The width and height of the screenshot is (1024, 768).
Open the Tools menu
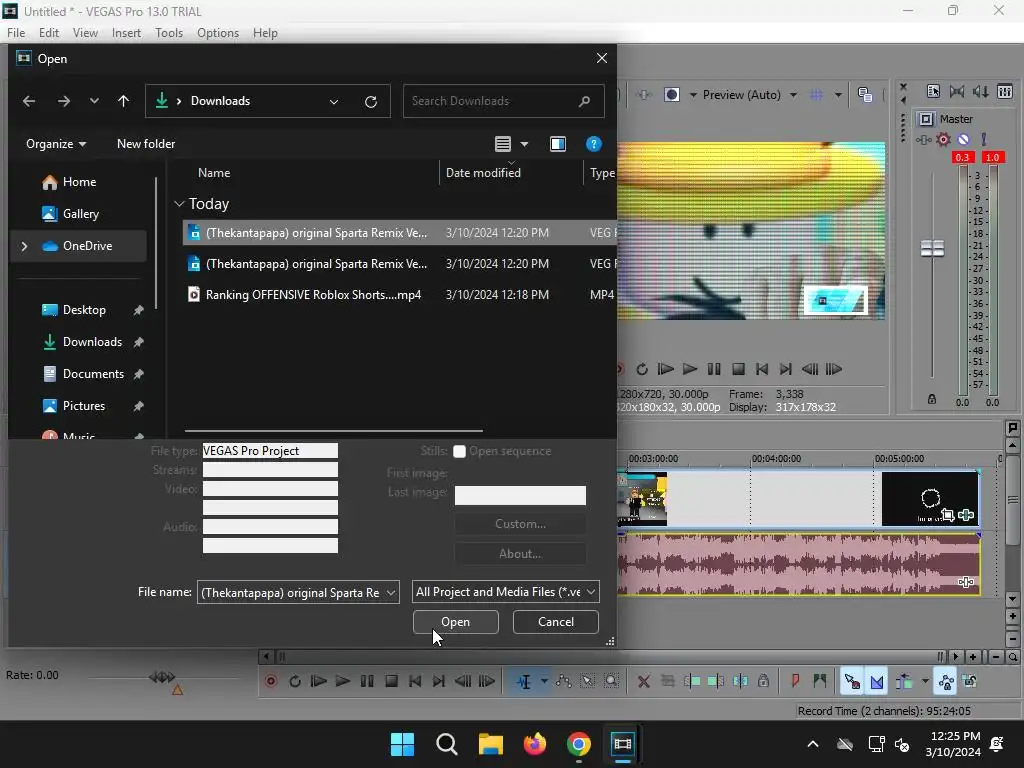168,33
